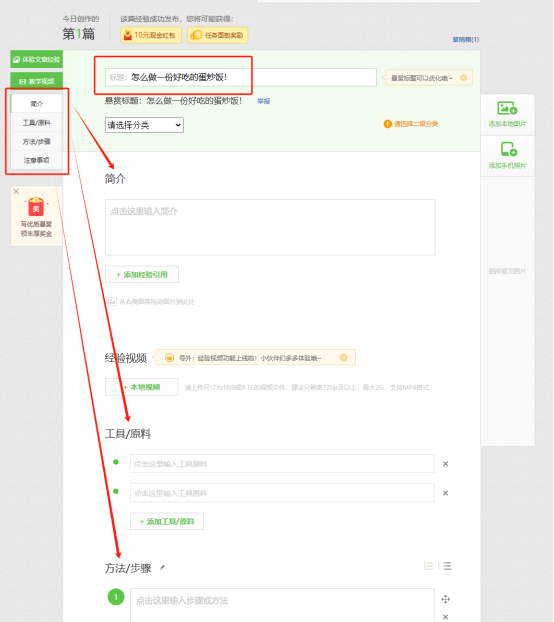Select 简介 in the left navigation
554x622 pixels.
[36, 104]
